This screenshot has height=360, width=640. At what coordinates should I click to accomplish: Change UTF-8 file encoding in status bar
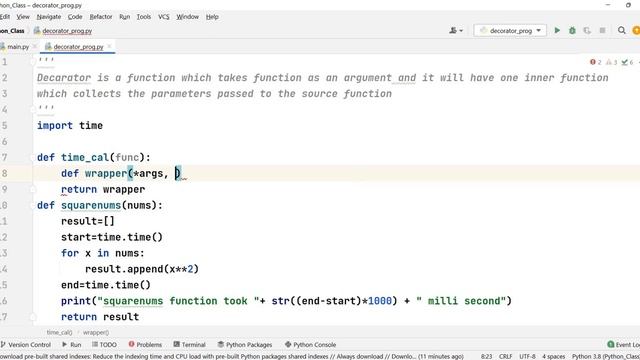click(x=527, y=356)
